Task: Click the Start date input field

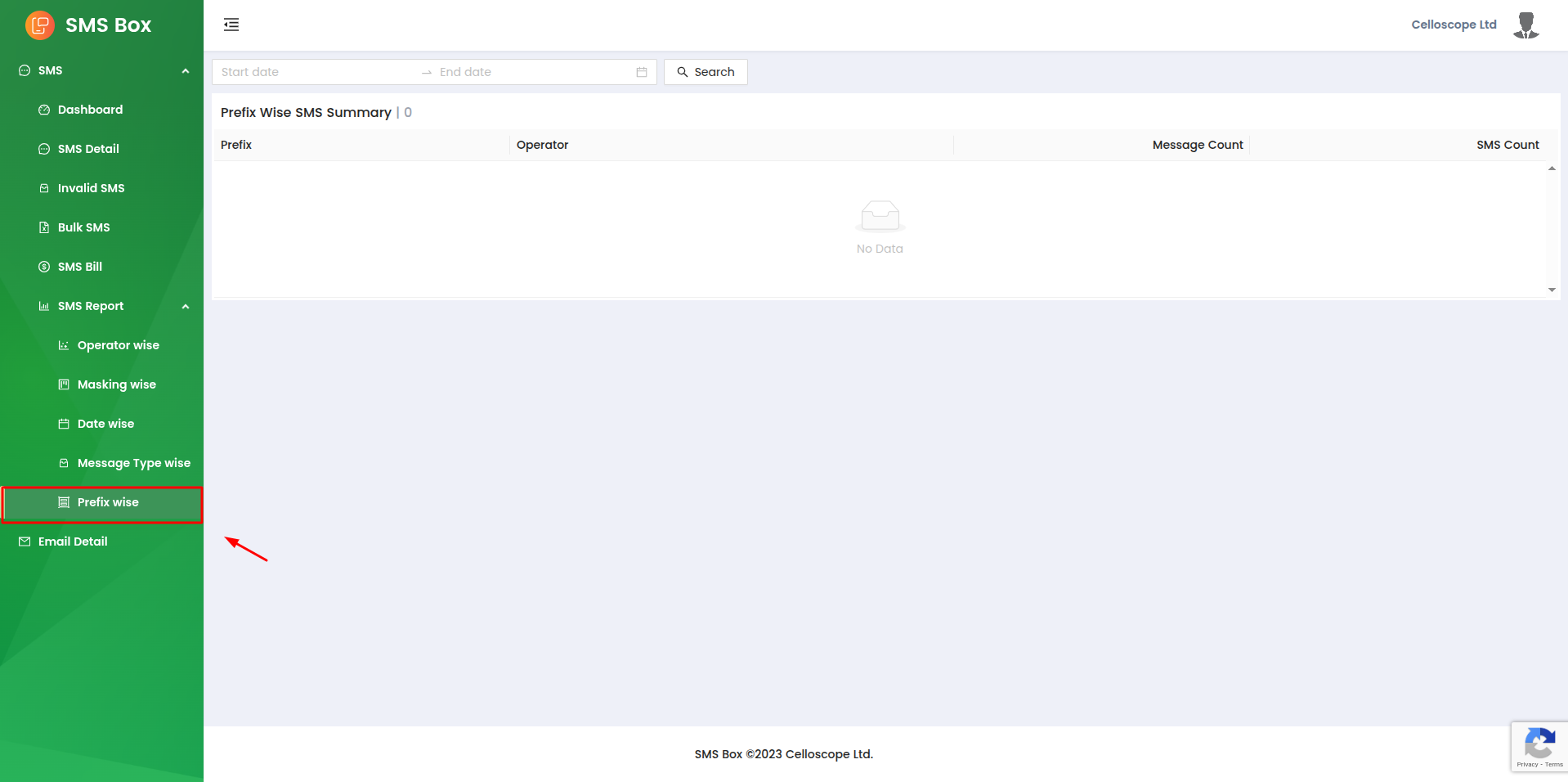Action: coord(315,72)
